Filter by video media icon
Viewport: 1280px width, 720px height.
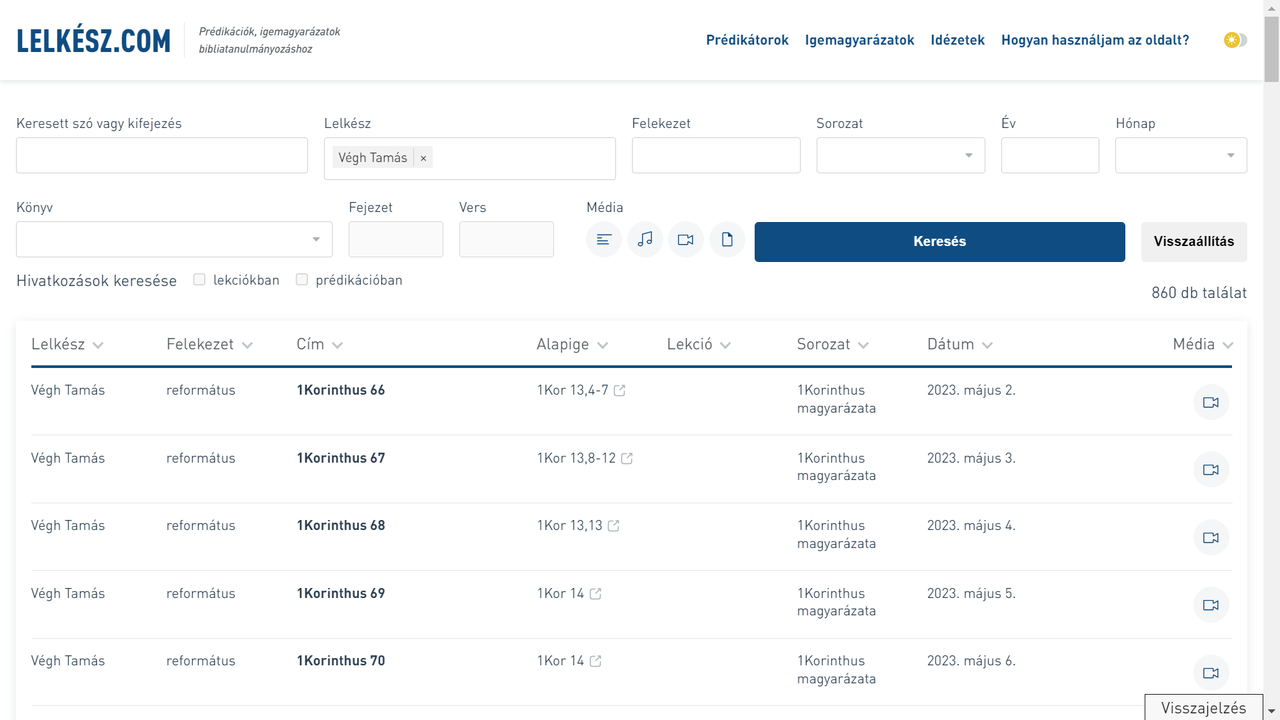(x=686, y=240)
